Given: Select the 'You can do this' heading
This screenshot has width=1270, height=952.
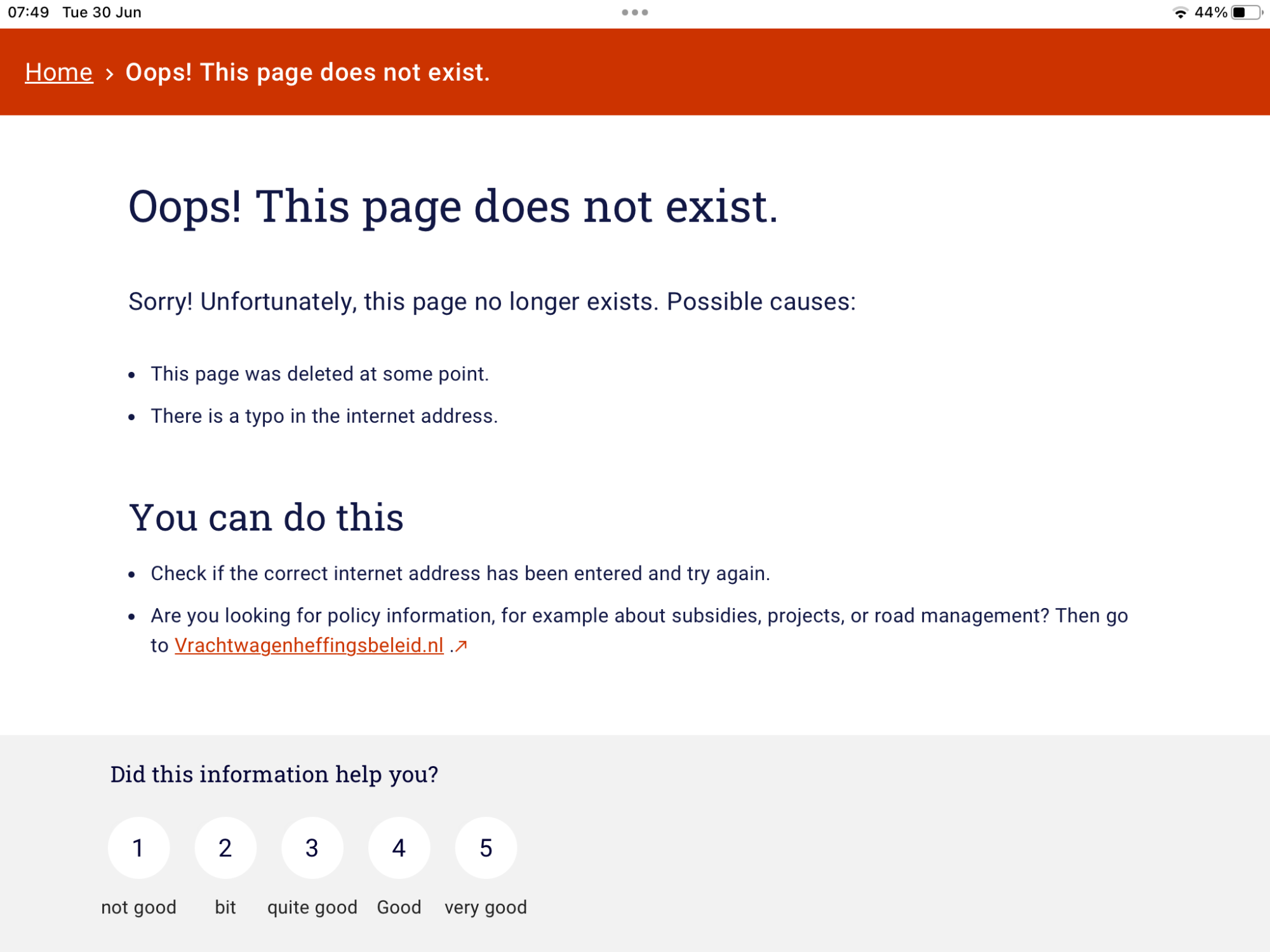Looking at the screenshot, I should 266,517.
